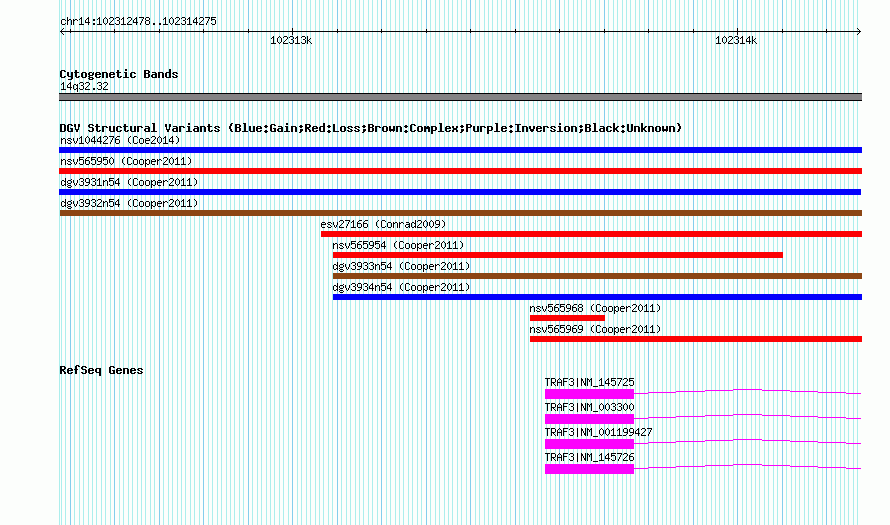Click the DGV Structural Variants track title
890x525 pixels.
370,128
